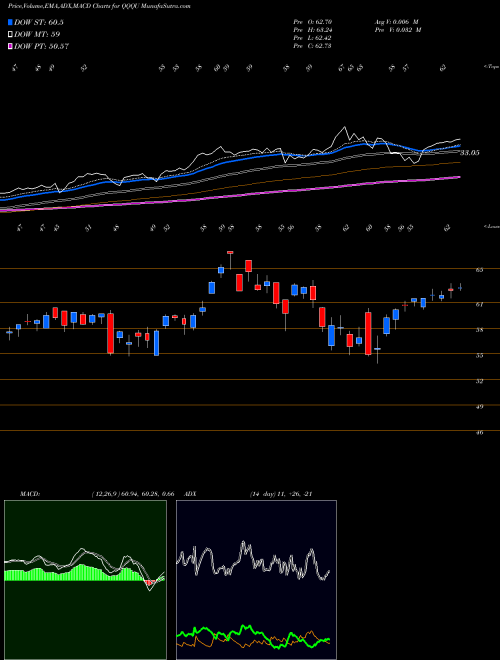The width and height of the screenshot is (500, 660).
Task: Click the 'Pre C: 62.73' value
Action: [312, 46]
